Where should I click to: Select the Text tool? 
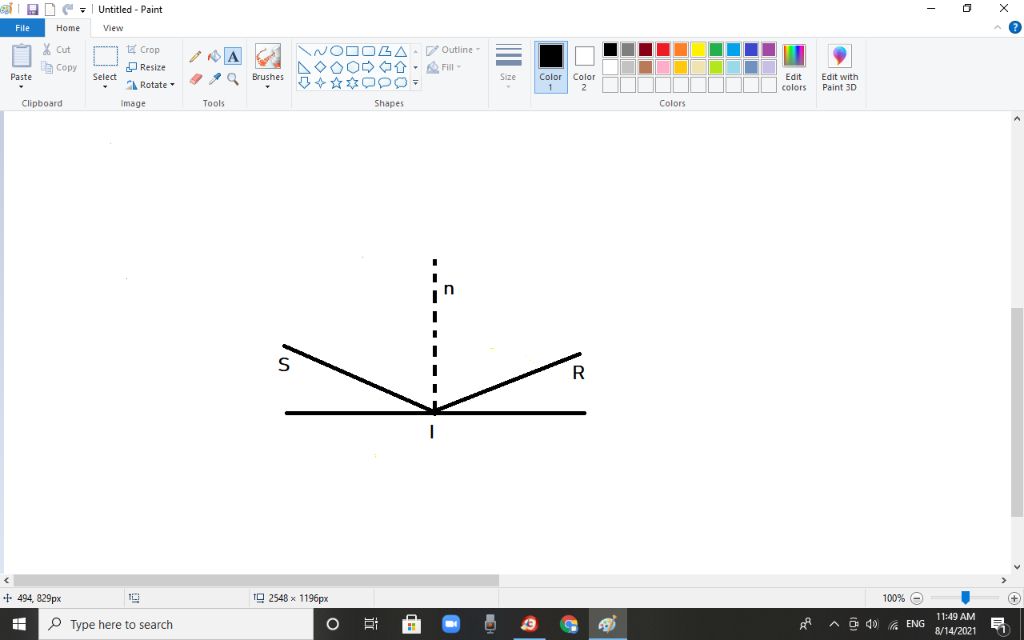tap(233, 57)
